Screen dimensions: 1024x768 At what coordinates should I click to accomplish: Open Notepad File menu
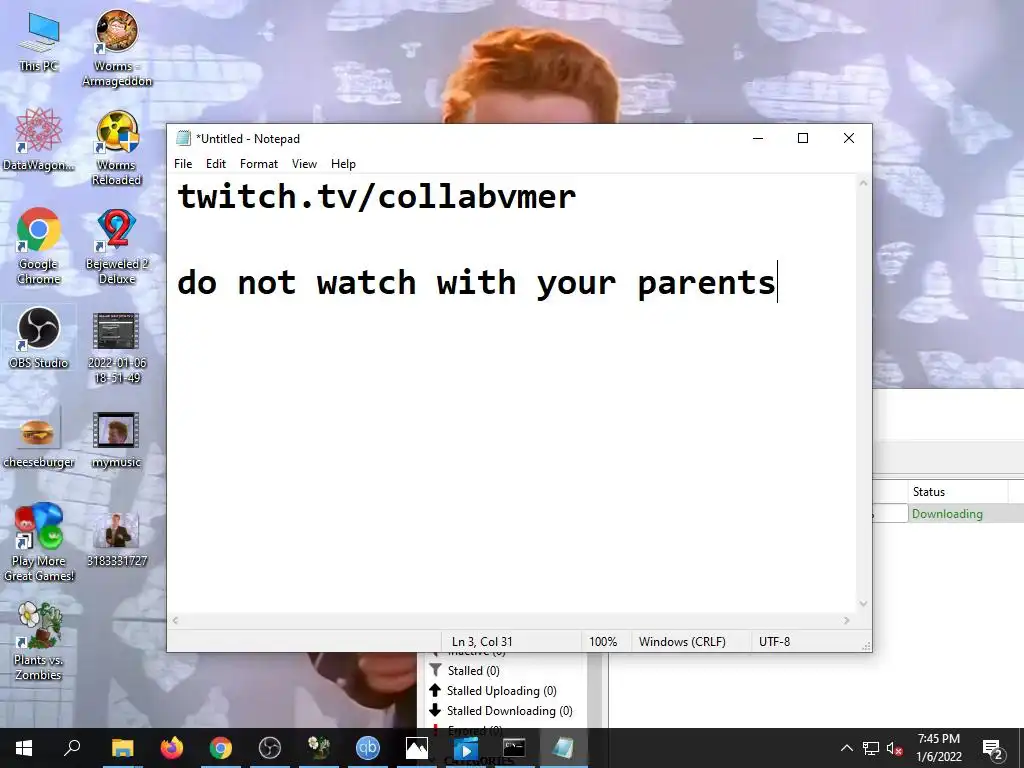pyautogui.click(x=183, y=164)
